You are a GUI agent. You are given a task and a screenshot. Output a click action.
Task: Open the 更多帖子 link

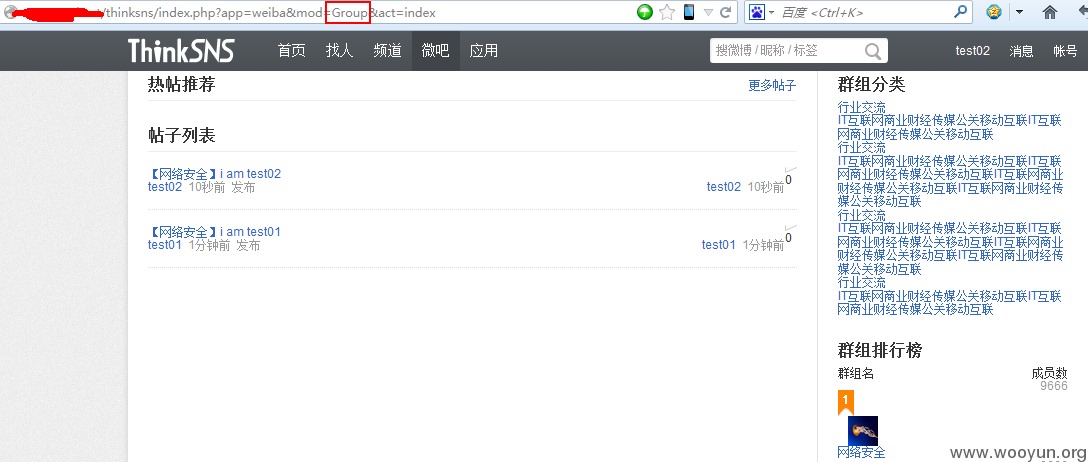click(x=772, y=85)
